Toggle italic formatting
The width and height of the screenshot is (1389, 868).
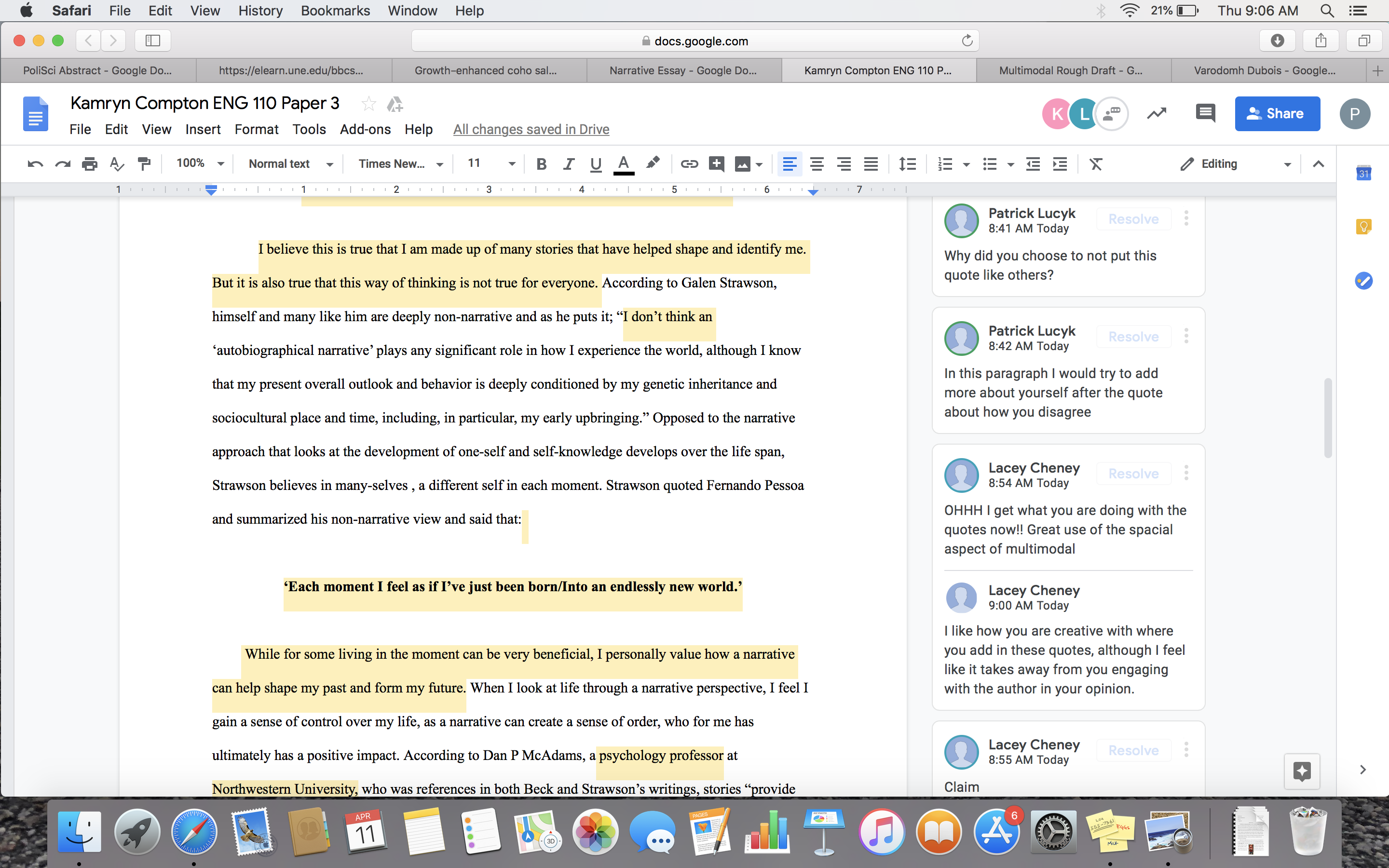click(x=568, y=164)
